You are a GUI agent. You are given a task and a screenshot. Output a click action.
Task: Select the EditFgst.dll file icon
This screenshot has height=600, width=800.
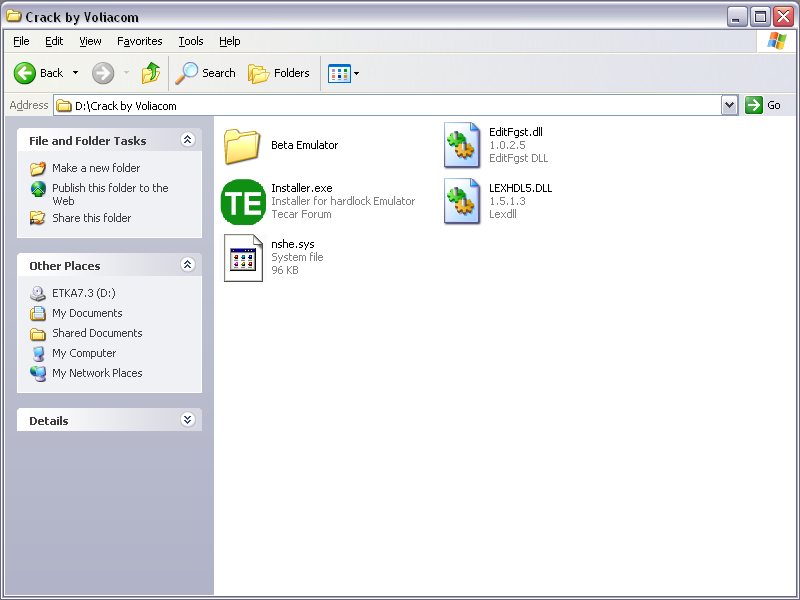point(463,146)
